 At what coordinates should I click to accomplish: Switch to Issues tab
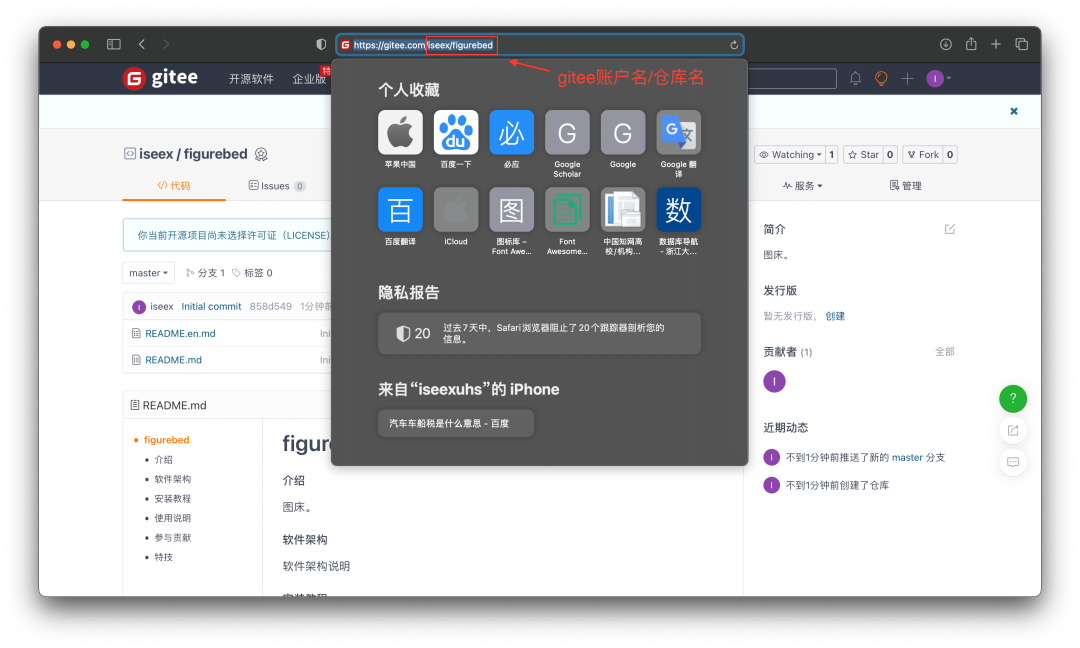pyautogui.click(x=276, y=186)
